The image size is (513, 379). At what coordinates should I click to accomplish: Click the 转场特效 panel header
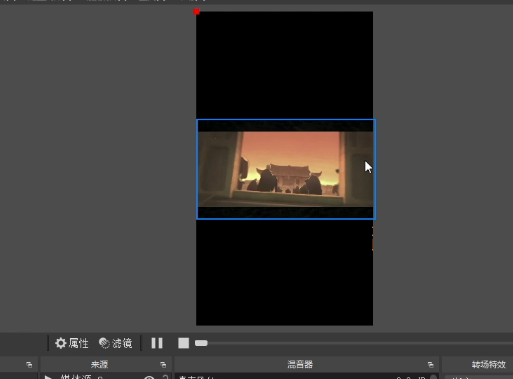pyautogui.click(x=488, y=364)
